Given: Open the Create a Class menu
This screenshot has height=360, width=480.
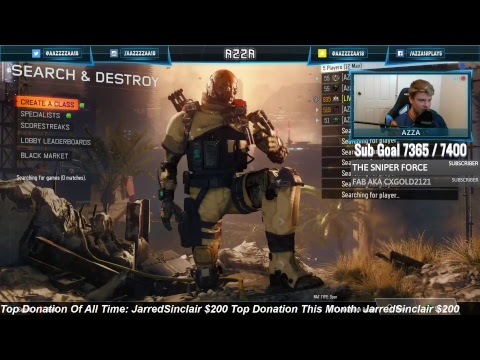Looking at the screenshot, I should [47, 103].
